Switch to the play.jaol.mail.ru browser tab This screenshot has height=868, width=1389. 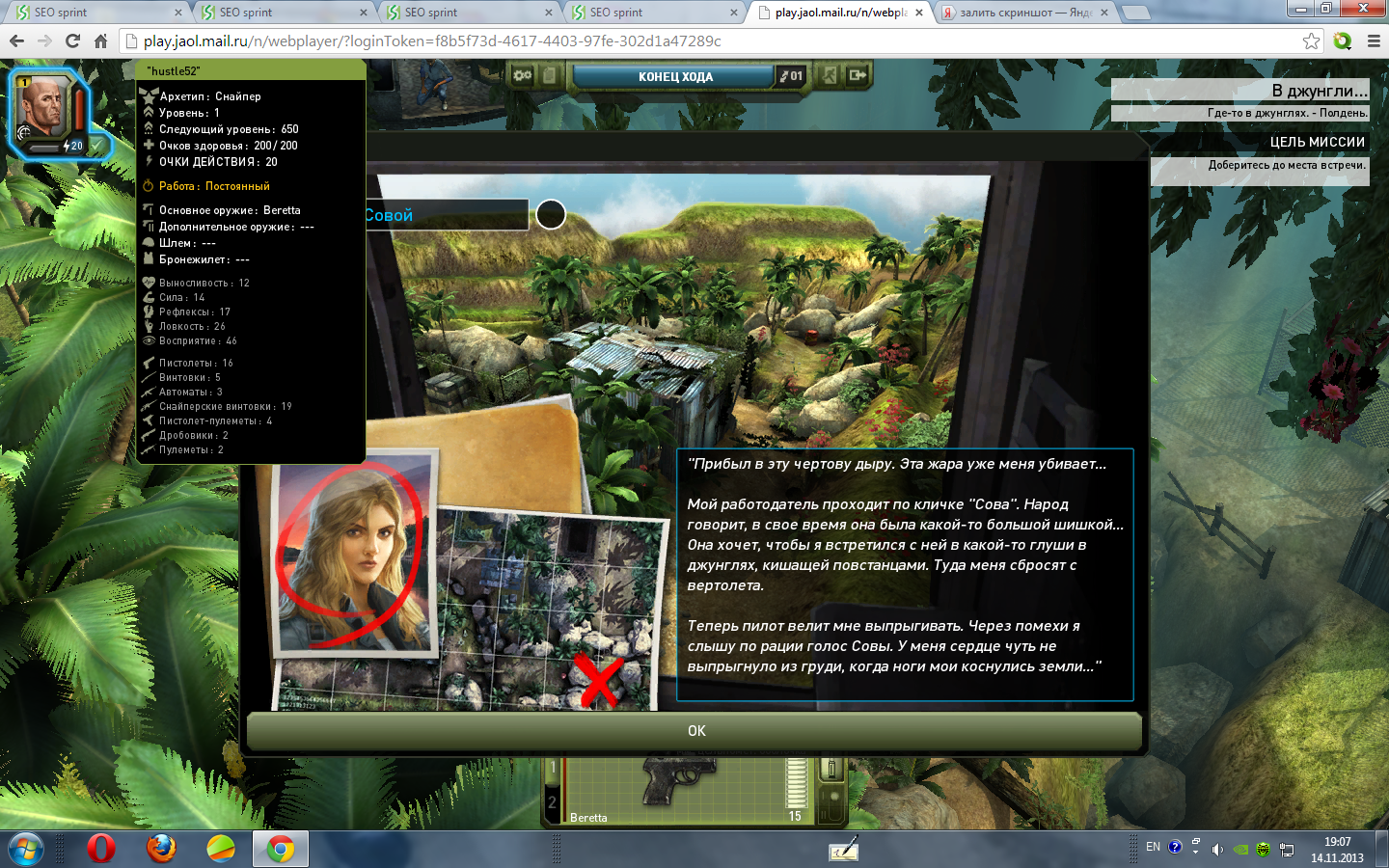840,13
